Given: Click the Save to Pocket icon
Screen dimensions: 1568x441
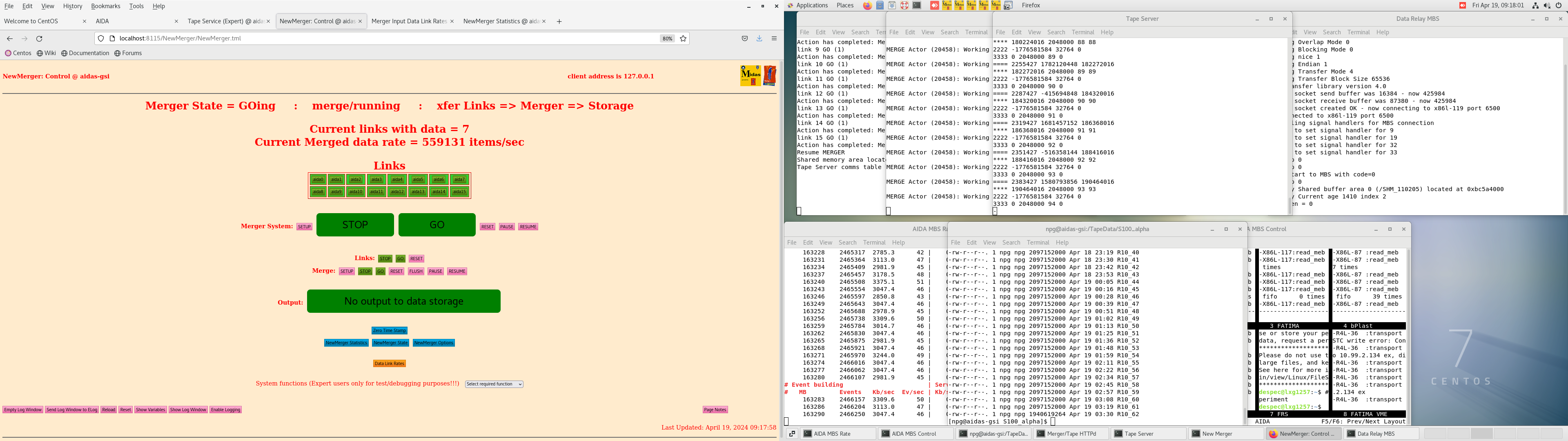Looking at the screenshot, I should pos(744,38).
